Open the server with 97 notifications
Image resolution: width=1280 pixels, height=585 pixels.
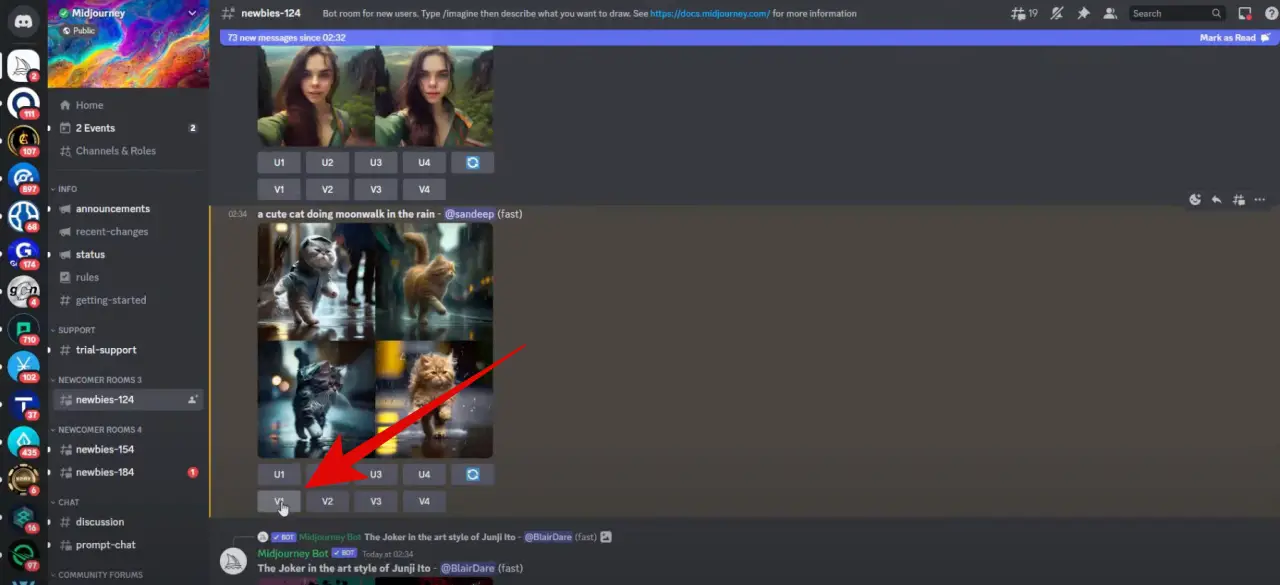point(23,556)
